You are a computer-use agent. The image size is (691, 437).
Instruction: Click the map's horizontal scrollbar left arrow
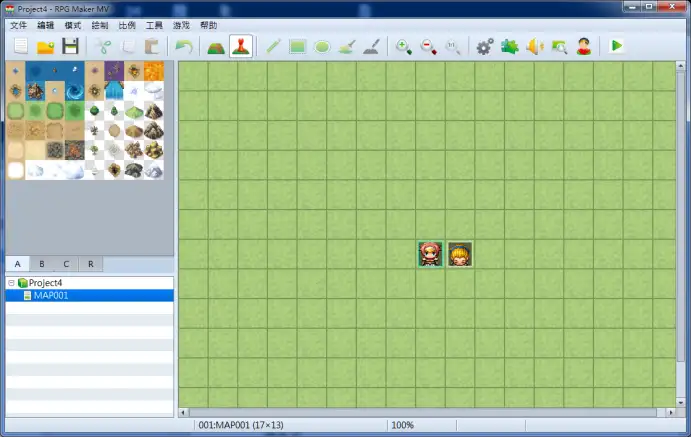(x=183, y=413)
